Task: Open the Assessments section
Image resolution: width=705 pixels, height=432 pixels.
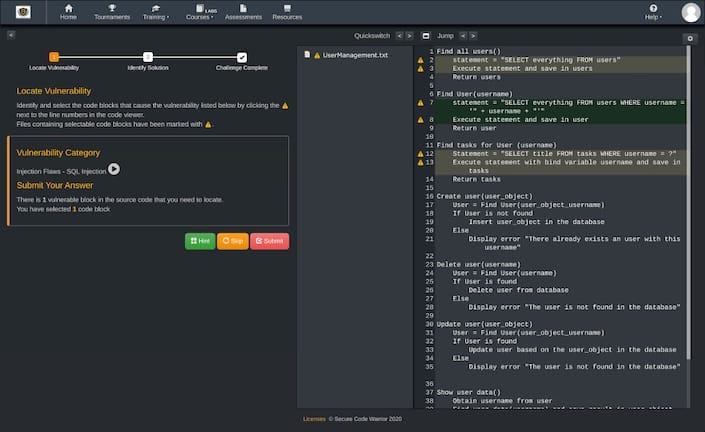Action: pos(243,13)
